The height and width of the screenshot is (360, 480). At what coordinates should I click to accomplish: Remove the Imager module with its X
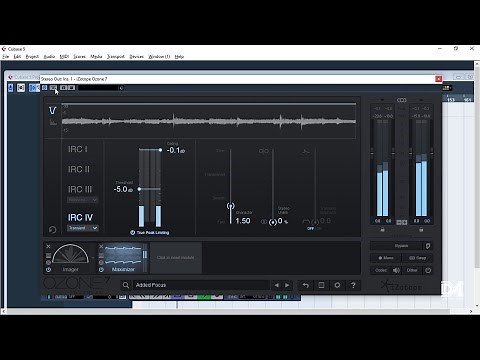coord(48,246)
